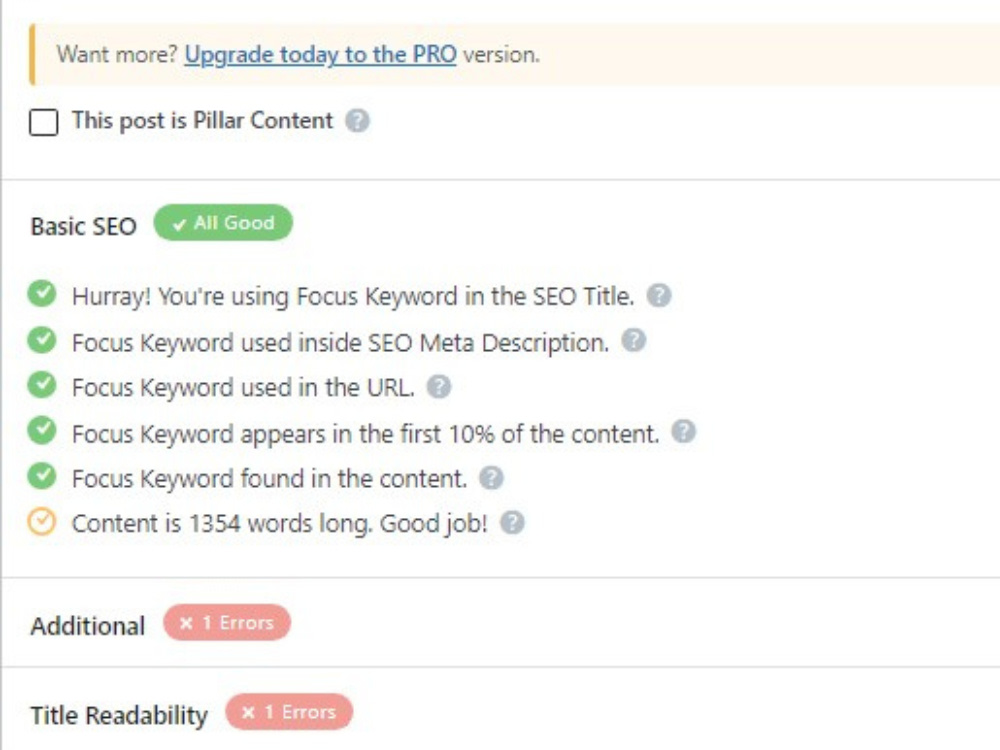Expand the Additional section
1000x750 pixels.
click(88, 626)
